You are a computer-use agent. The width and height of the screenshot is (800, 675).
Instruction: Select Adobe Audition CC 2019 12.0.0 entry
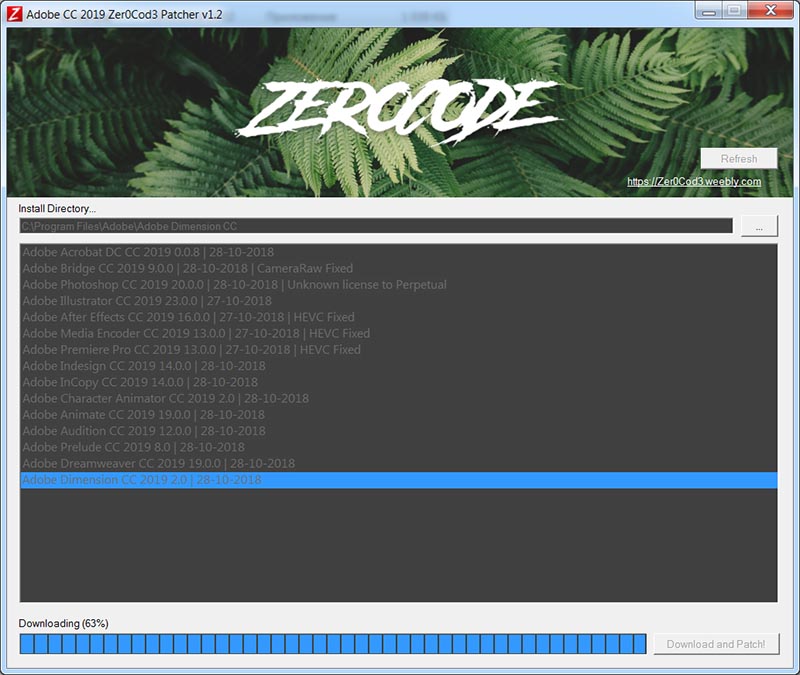click(x=399, y=431)
